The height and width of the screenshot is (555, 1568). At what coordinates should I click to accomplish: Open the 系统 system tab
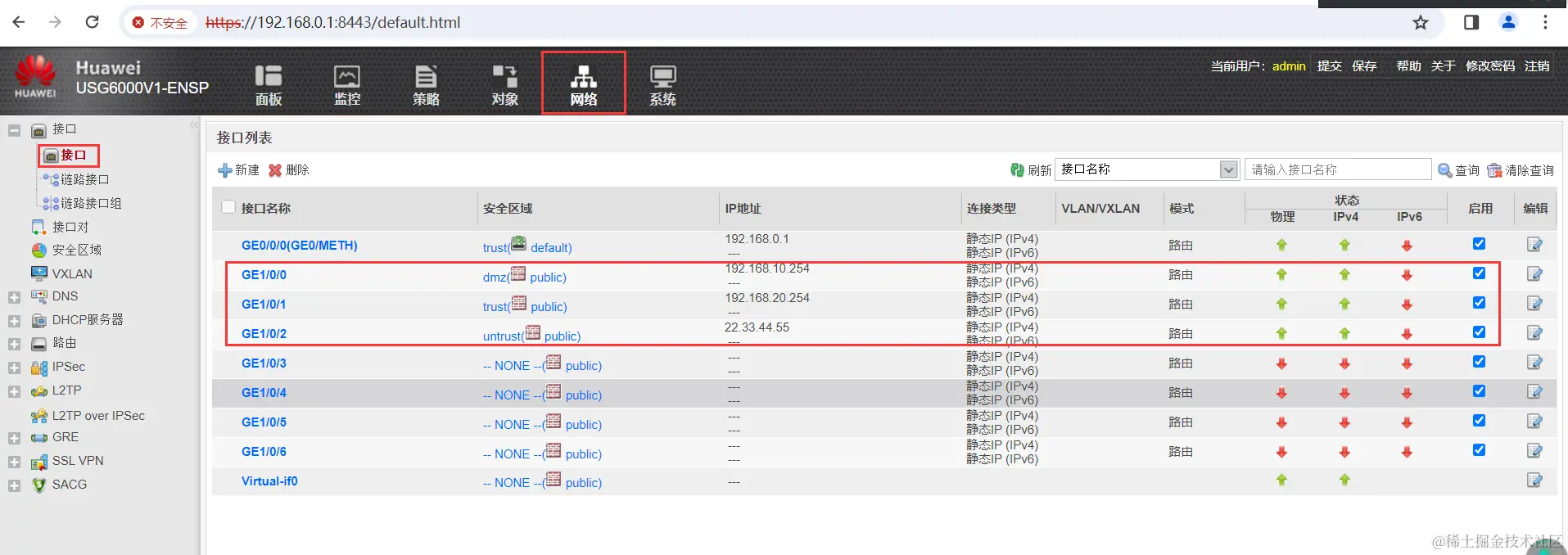point(662,85)
